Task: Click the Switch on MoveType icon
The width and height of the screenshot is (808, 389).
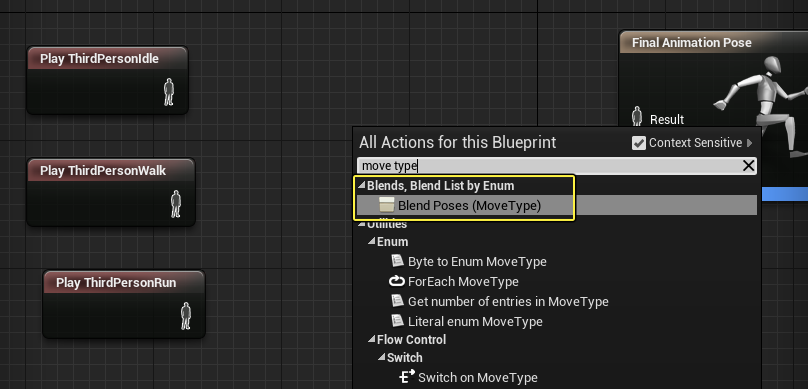Action: (407, 377)
